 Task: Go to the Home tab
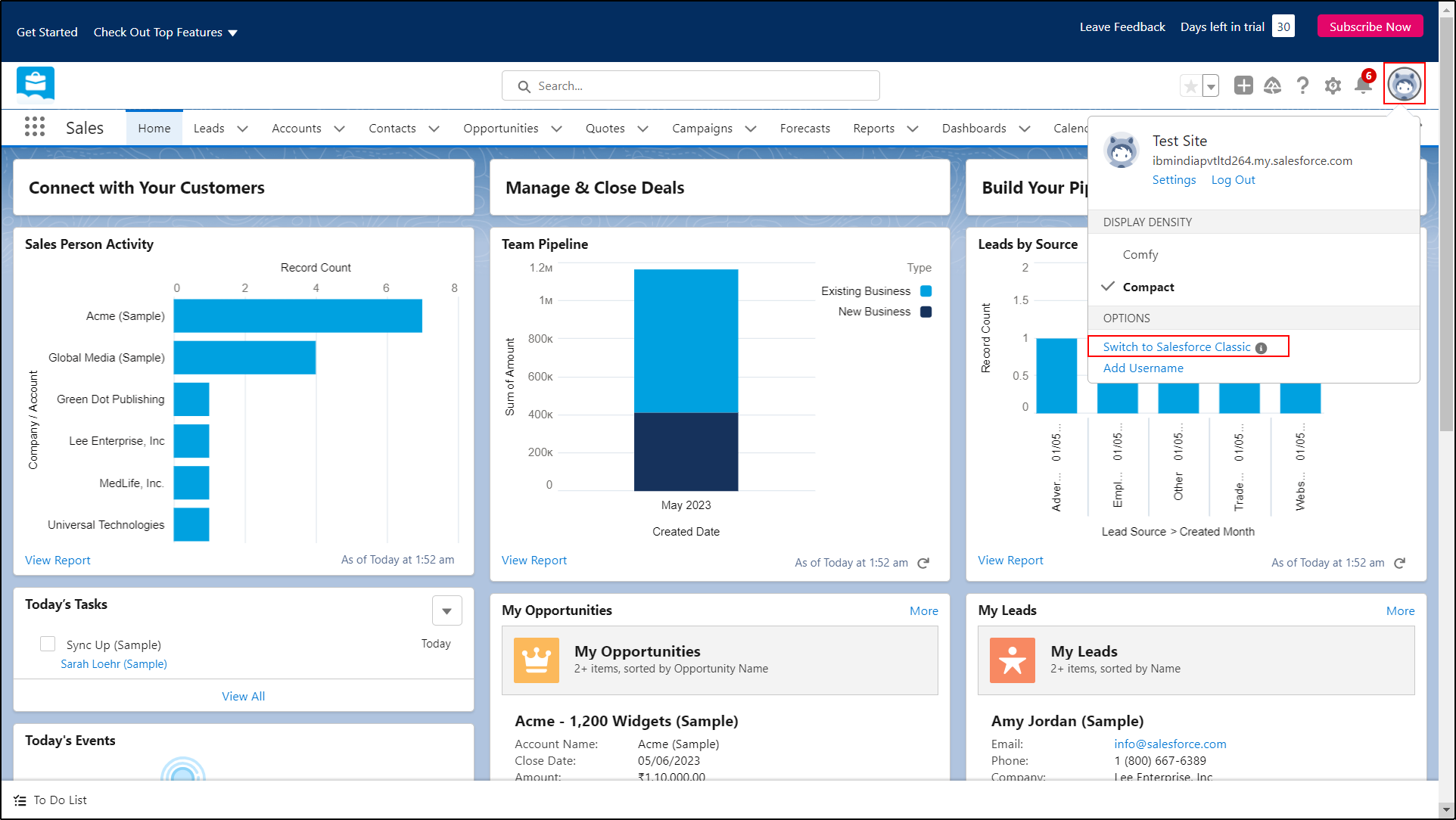tap(154, 129)
